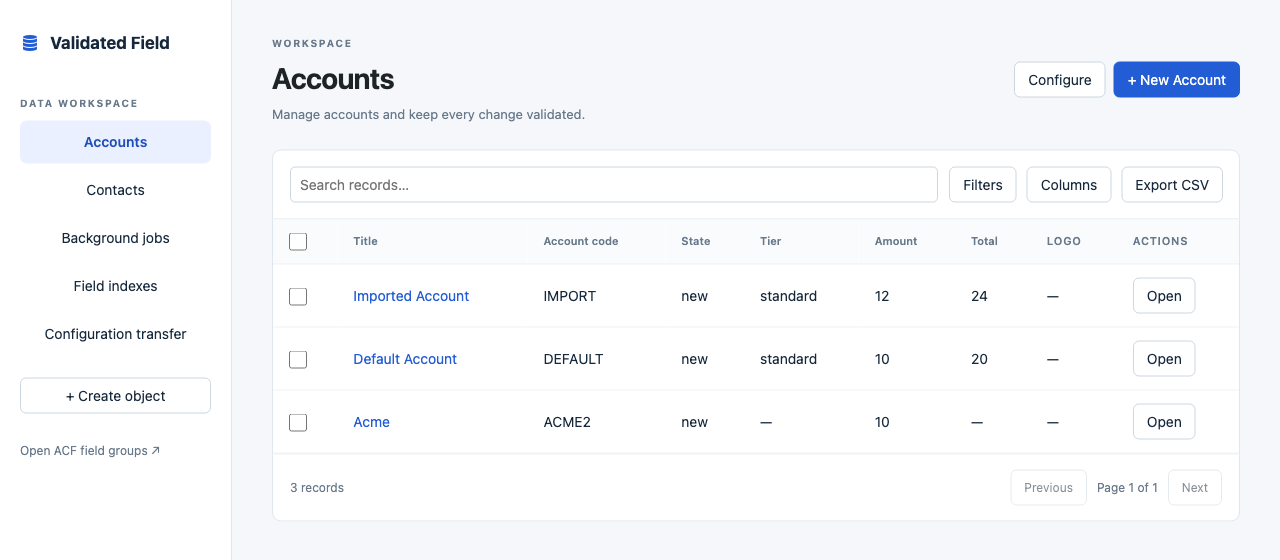Open the Columns chooser

(1068, 185)
